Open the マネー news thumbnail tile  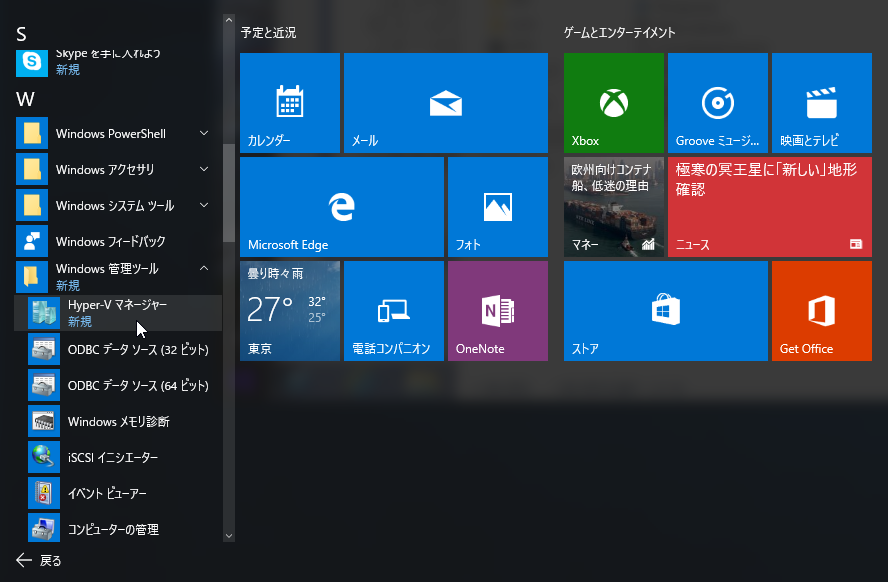point(614,207)
